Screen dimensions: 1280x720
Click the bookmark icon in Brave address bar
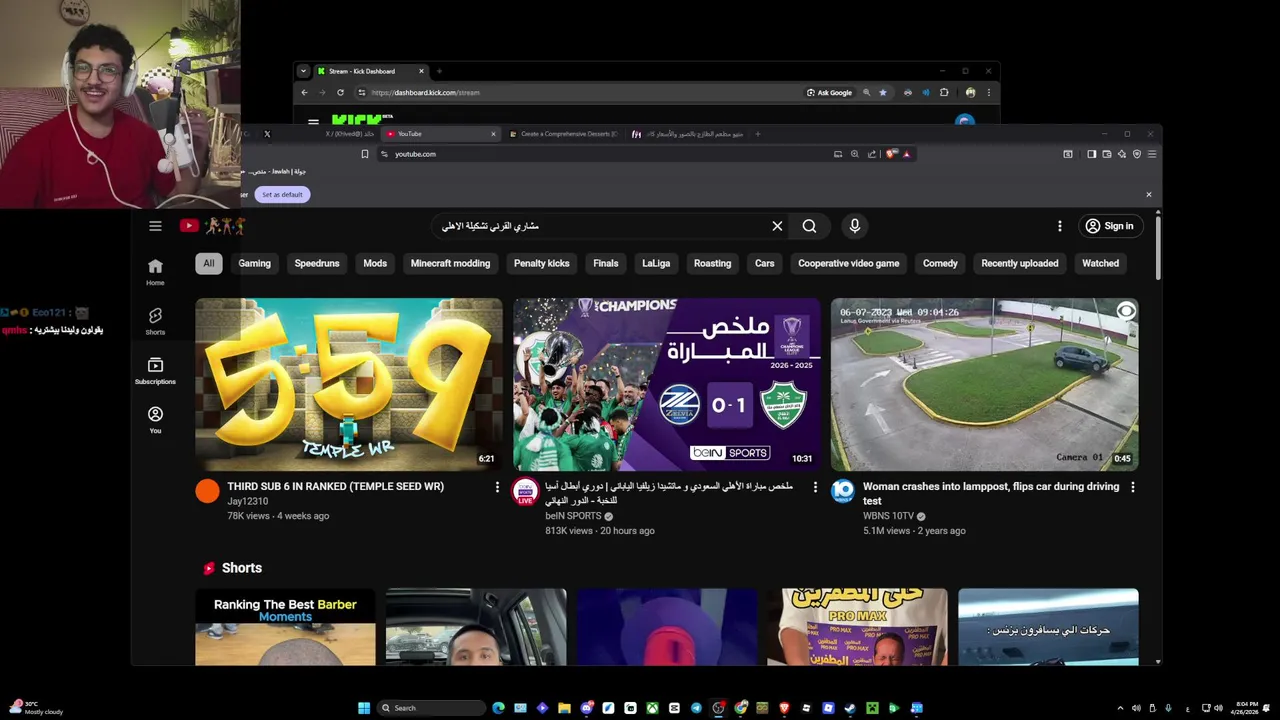coord(365,154)
